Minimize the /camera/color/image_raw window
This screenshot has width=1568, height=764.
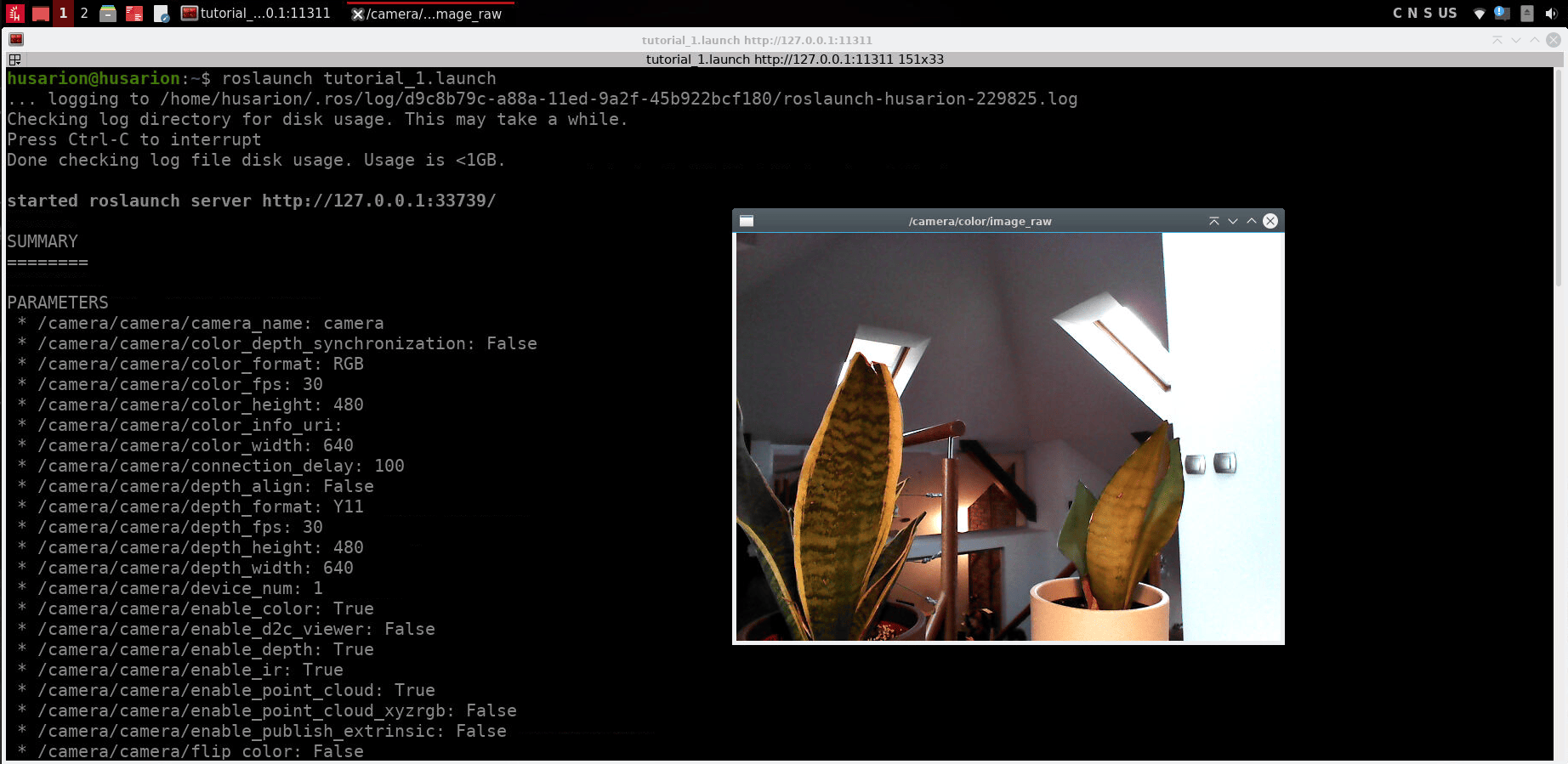pyautogui.click(x=1233, y=221)
